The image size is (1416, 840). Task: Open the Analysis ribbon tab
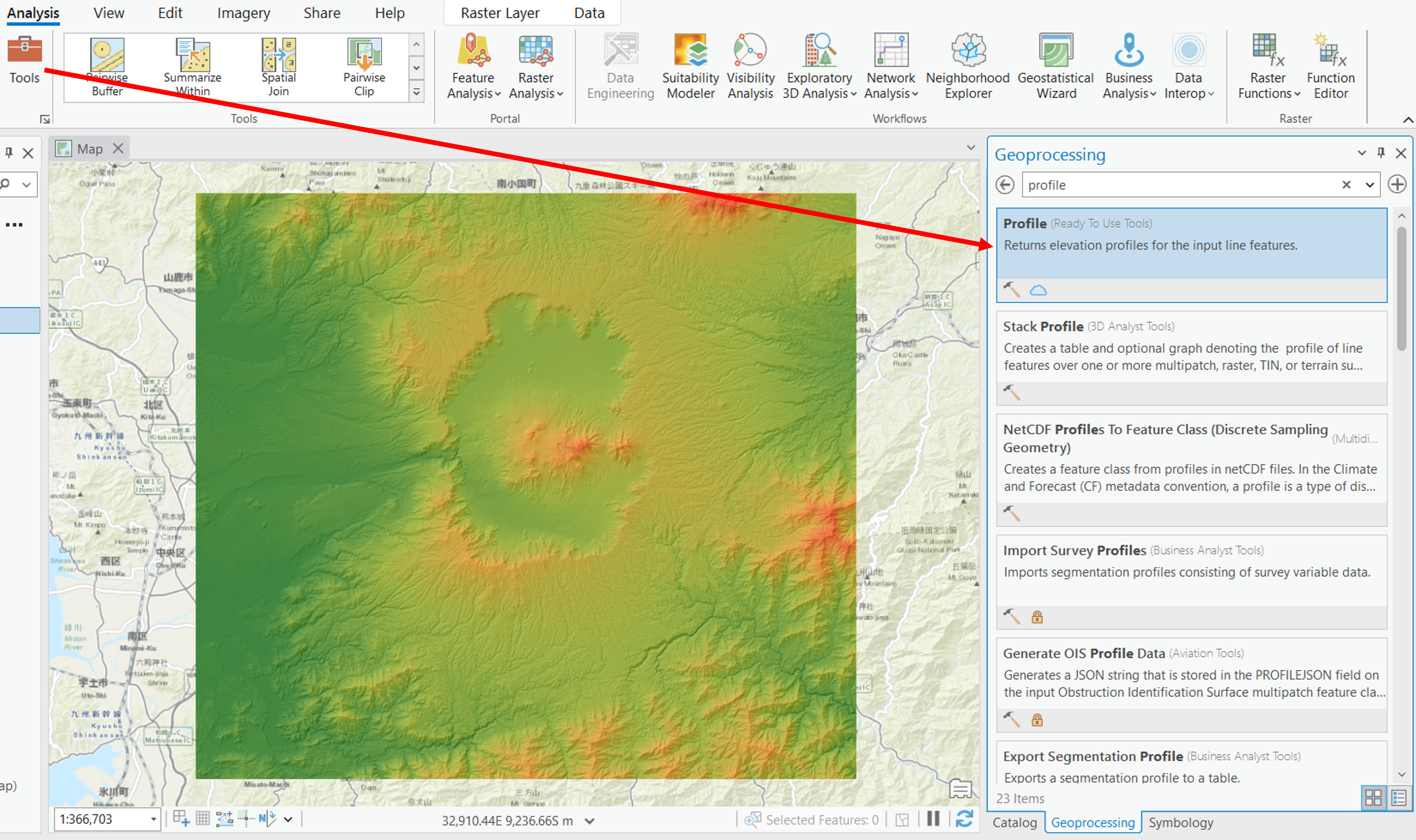[x=33, y=13]
